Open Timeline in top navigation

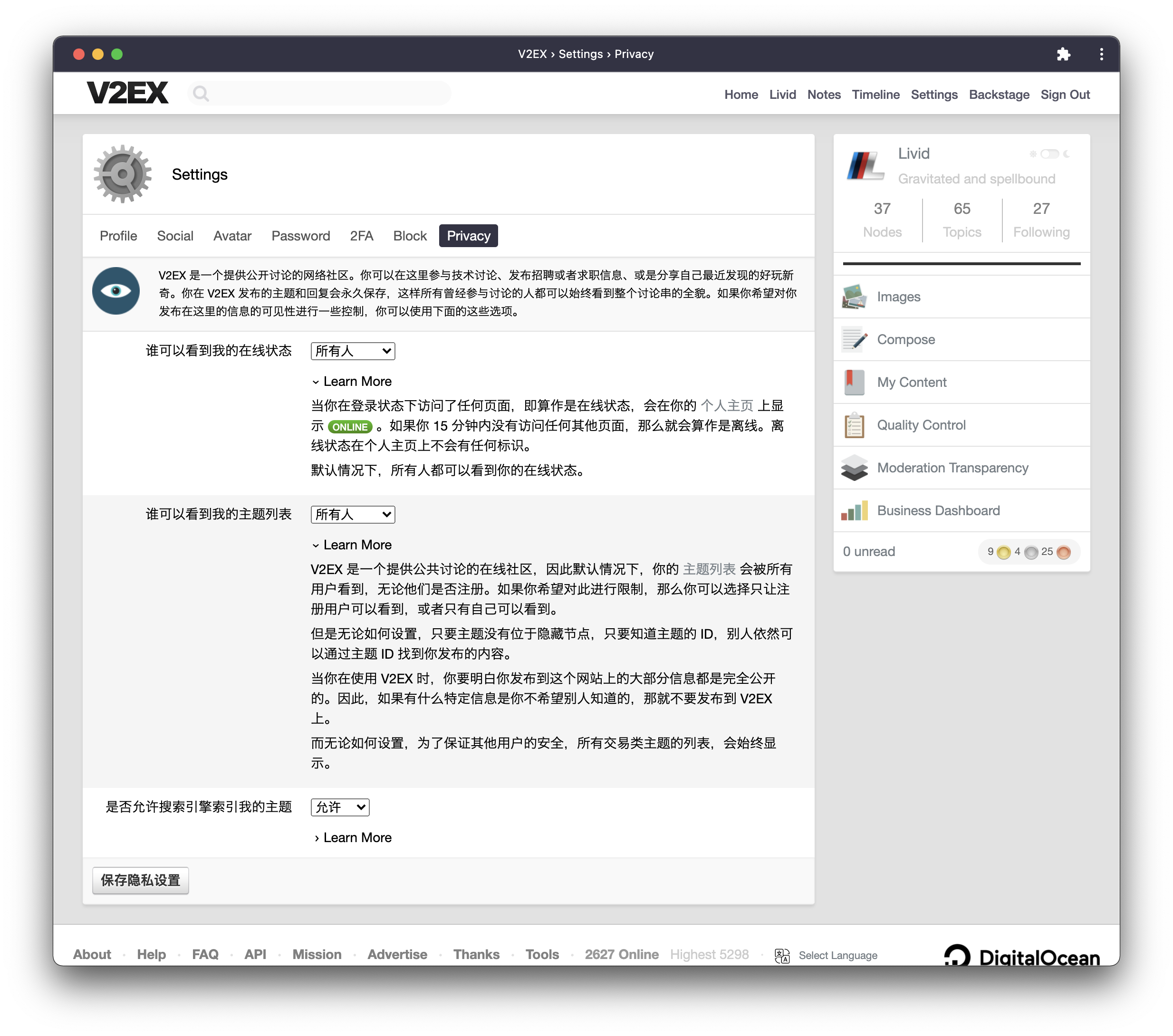pos(875,95)
